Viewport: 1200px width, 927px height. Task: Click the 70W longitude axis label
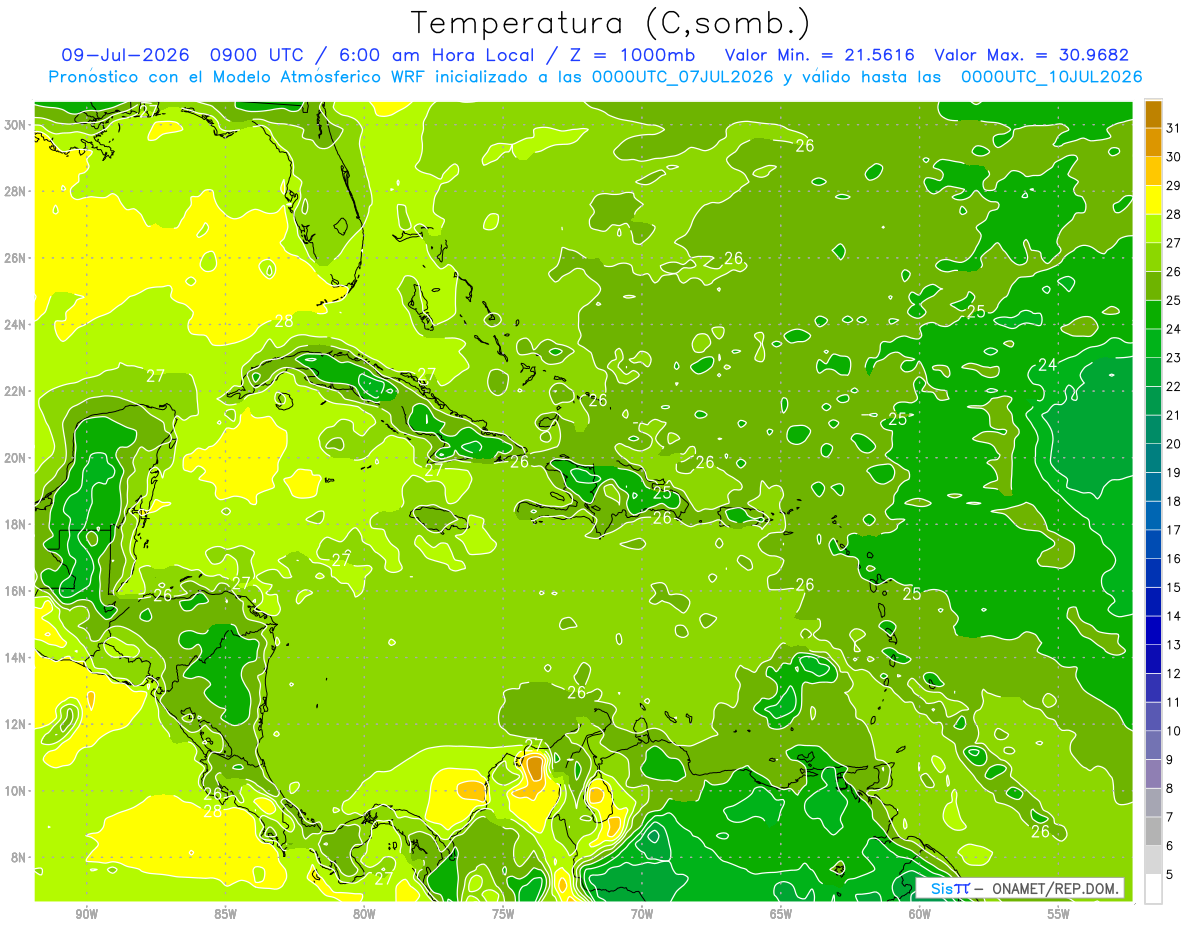click(x=642, y=913)
